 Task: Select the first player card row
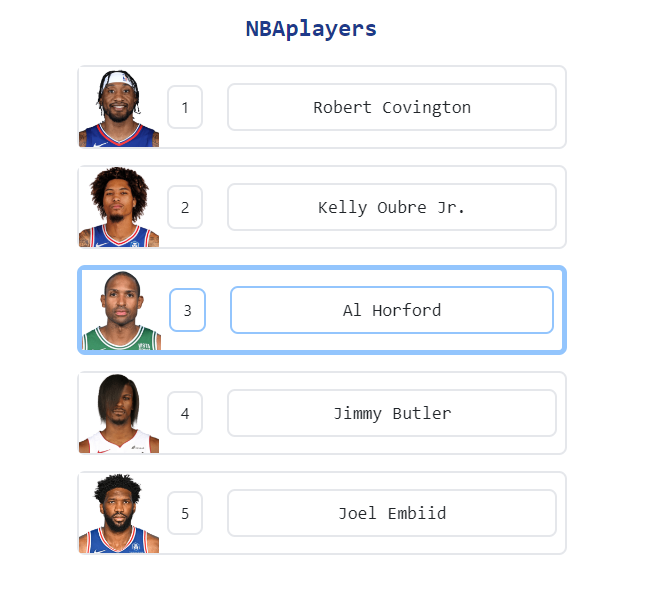coord(322,107)
